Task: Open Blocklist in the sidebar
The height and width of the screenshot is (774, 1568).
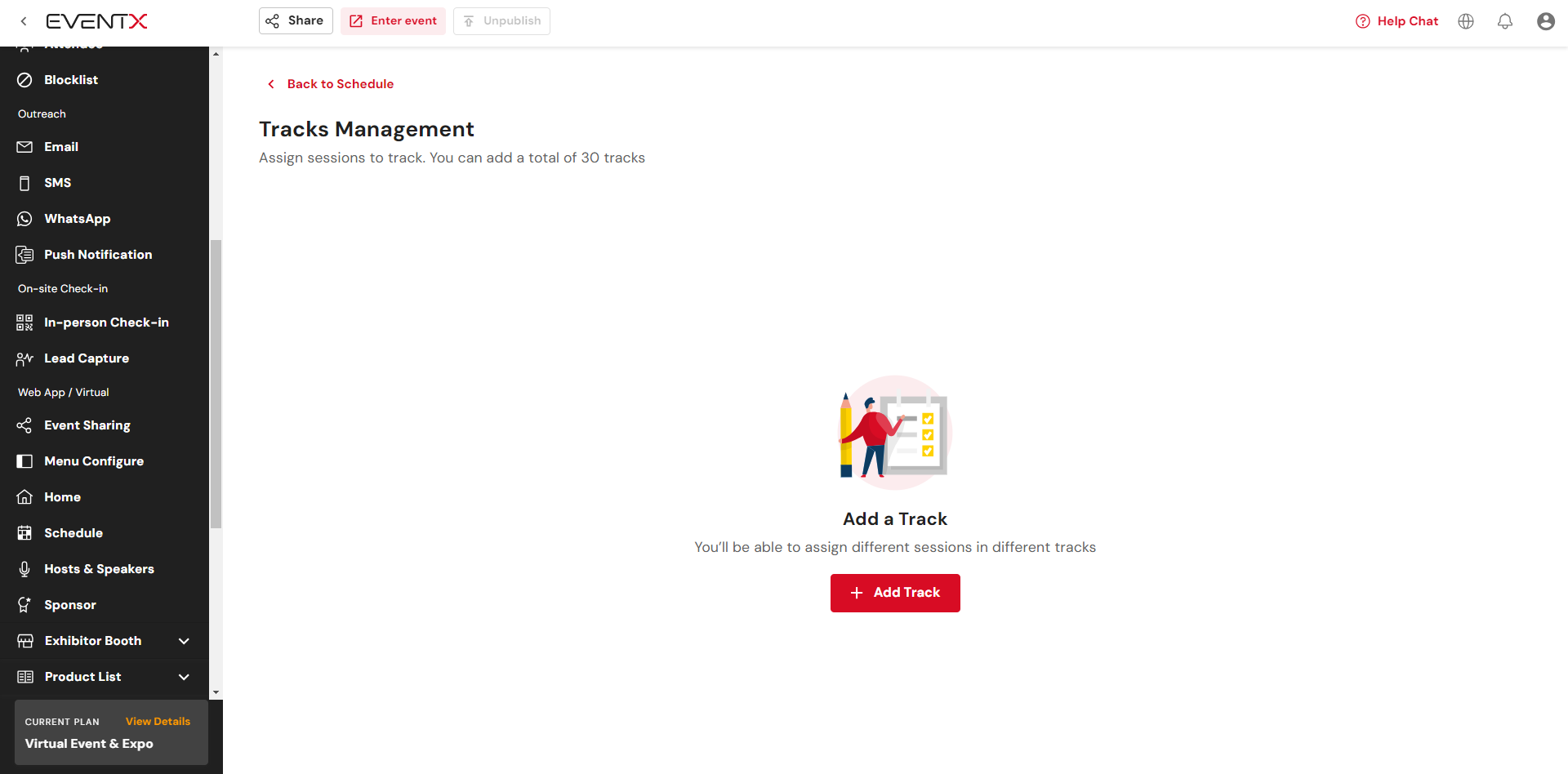Action: point(105,80)
